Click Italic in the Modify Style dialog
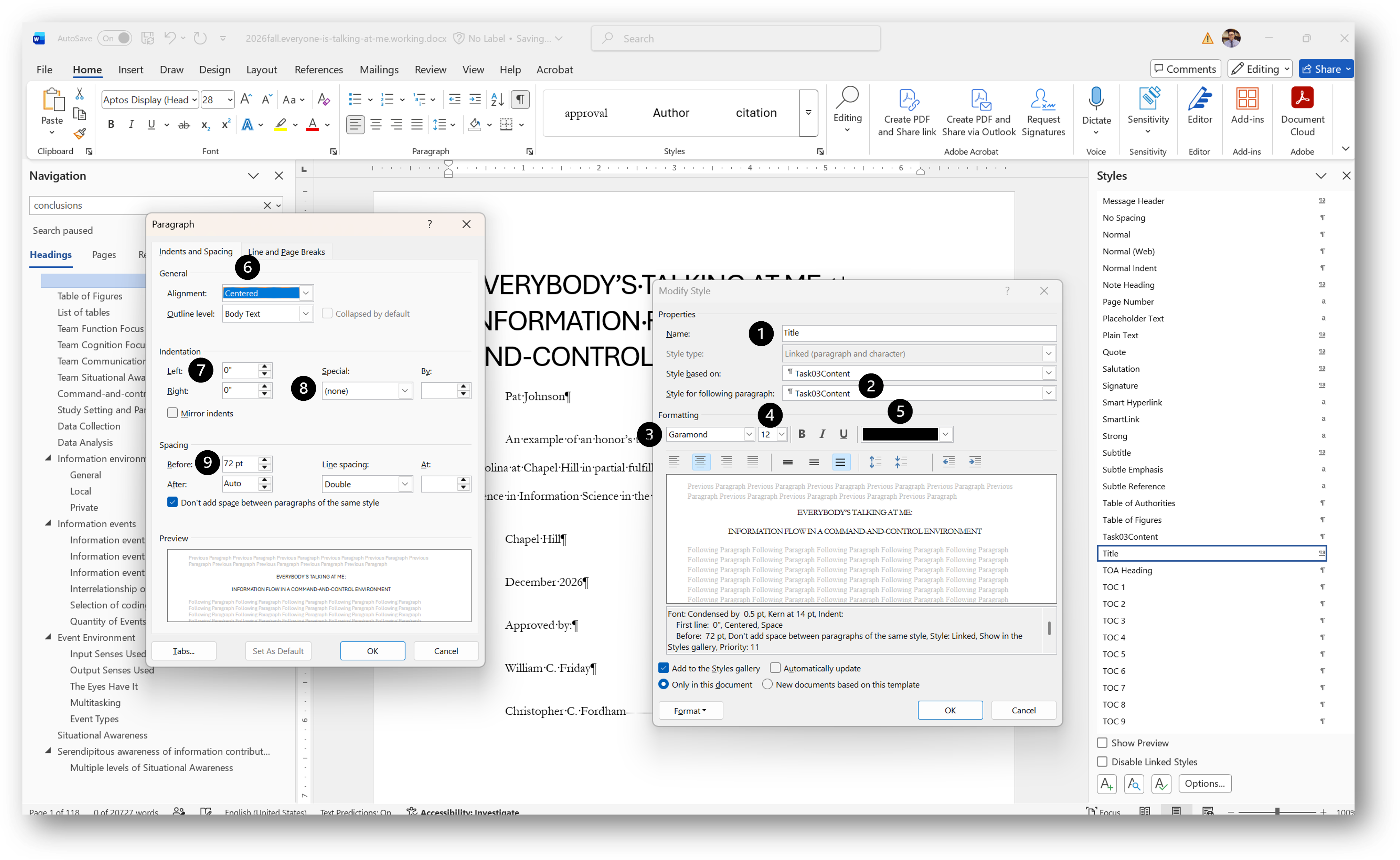This screenshot has height=860, width=1400. [x=822, y=434]
